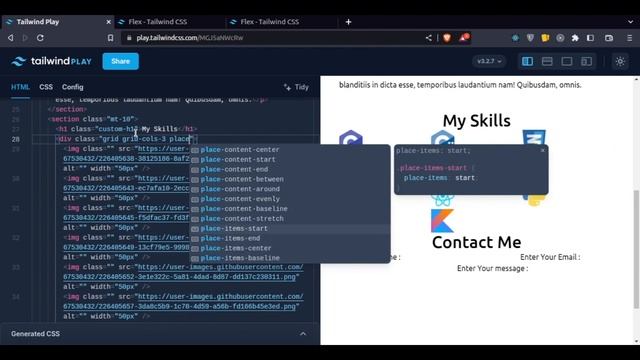Choose place-content-end suggestion
Viewport: 640px width, 360px height.
(x=289, y=169)
